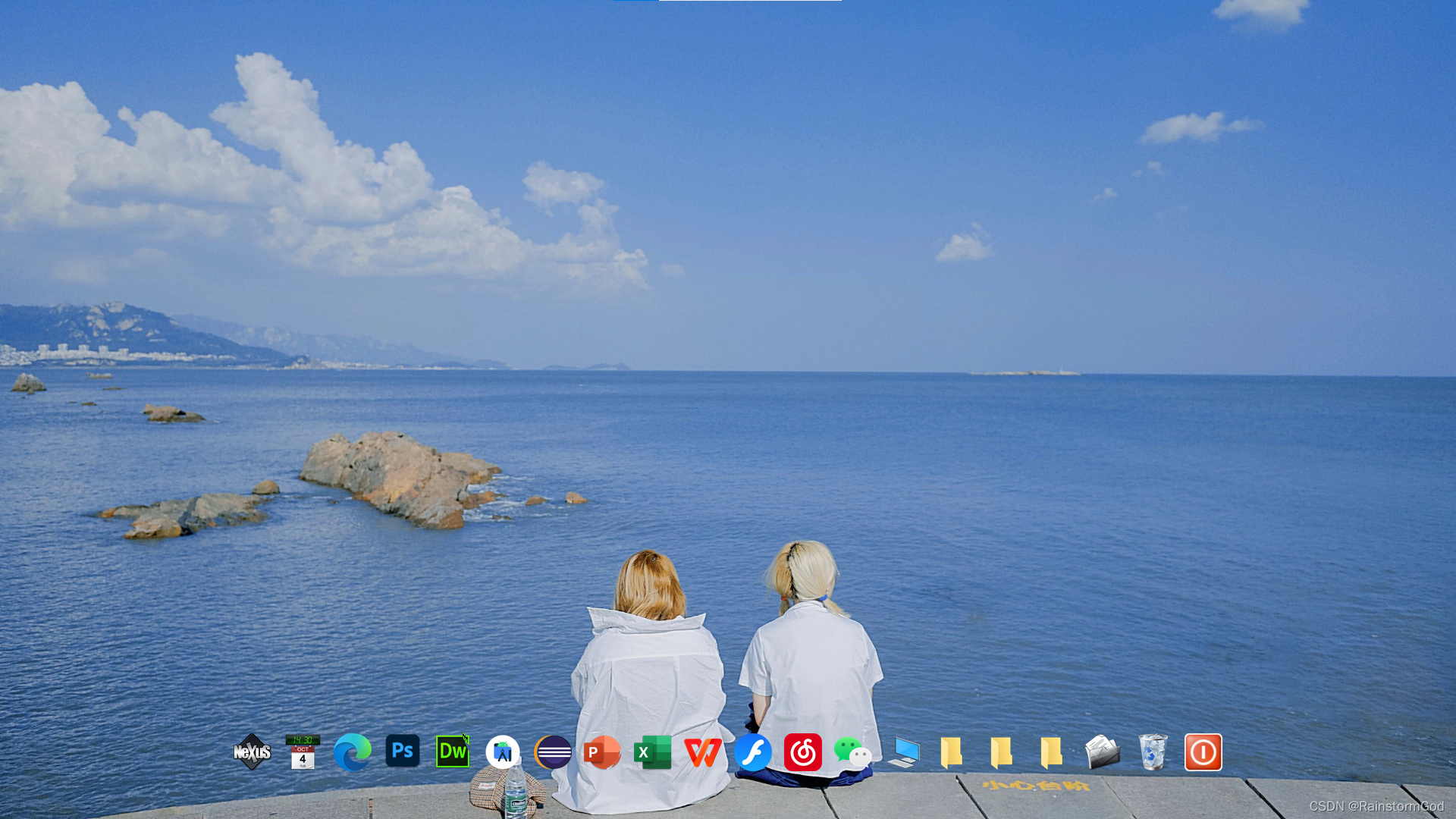The width and height of the screenshot is (1456, 819).
Task: Launch Adobe Dreamweaver
Action: pyautogui.click(x=453, y=752)
